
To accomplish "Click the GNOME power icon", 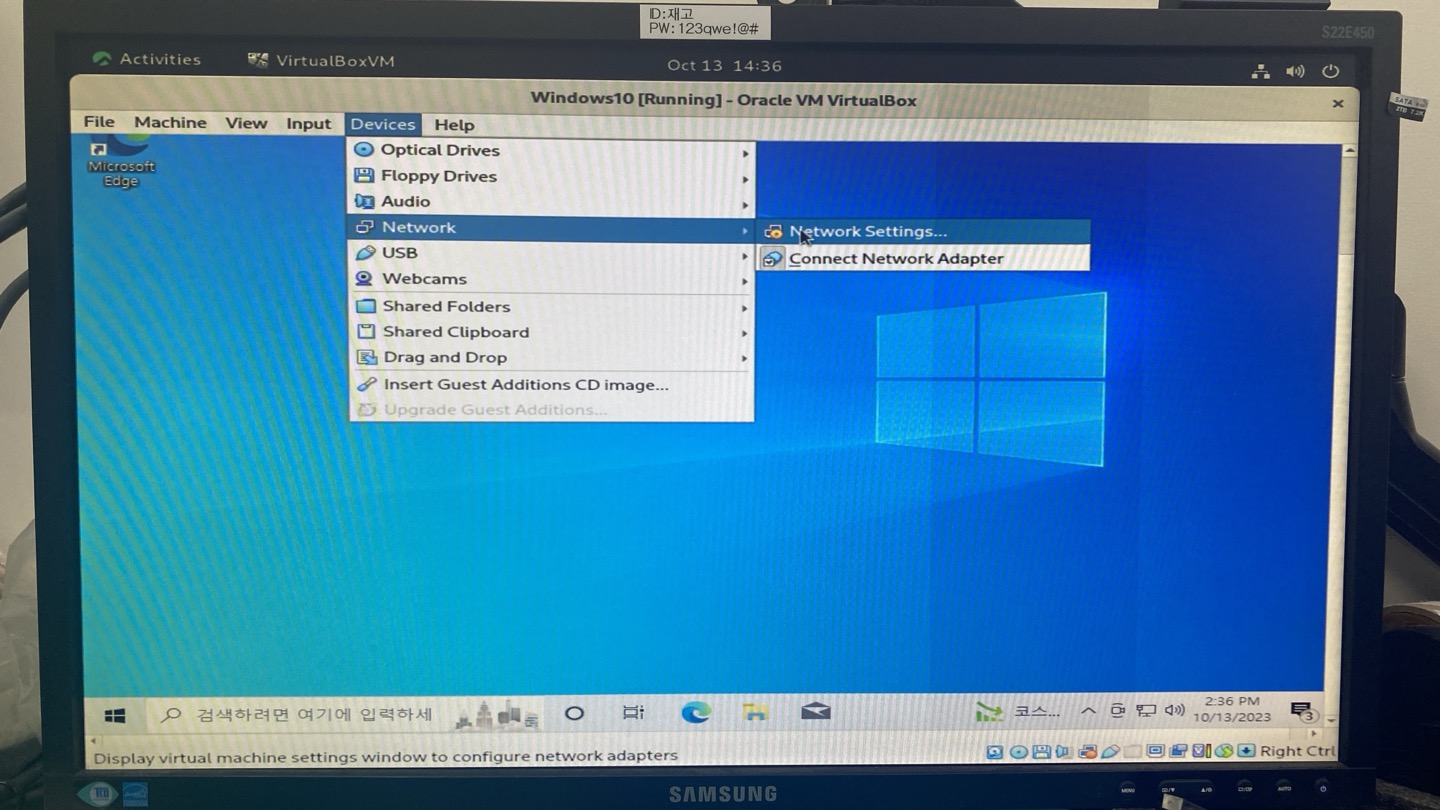I will click(x=1330, y=72).
